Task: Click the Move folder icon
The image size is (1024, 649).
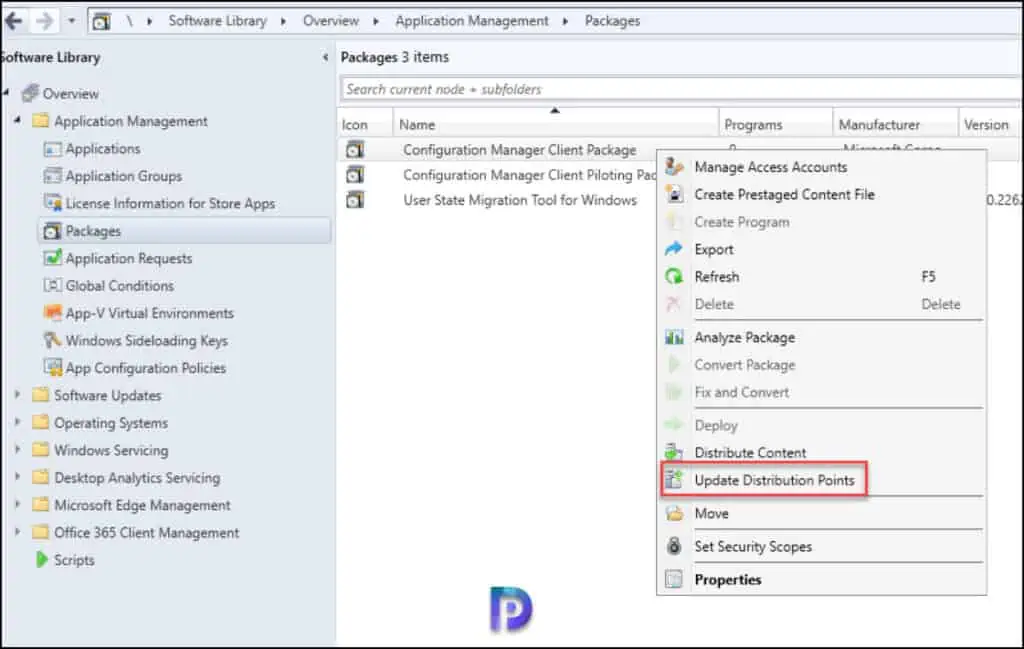Action: [674, 513]
